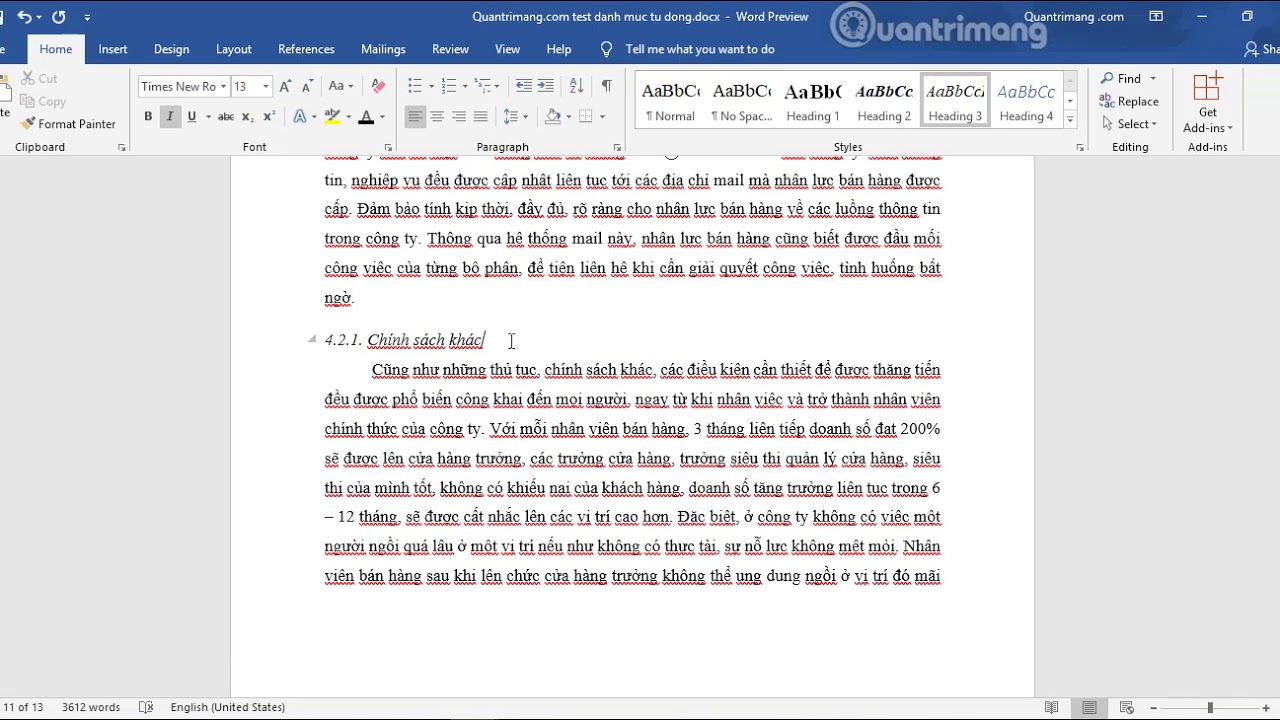Screen dimensions: 1280x720
Task: Justify the paragraph text
Action: click(481, 117)
